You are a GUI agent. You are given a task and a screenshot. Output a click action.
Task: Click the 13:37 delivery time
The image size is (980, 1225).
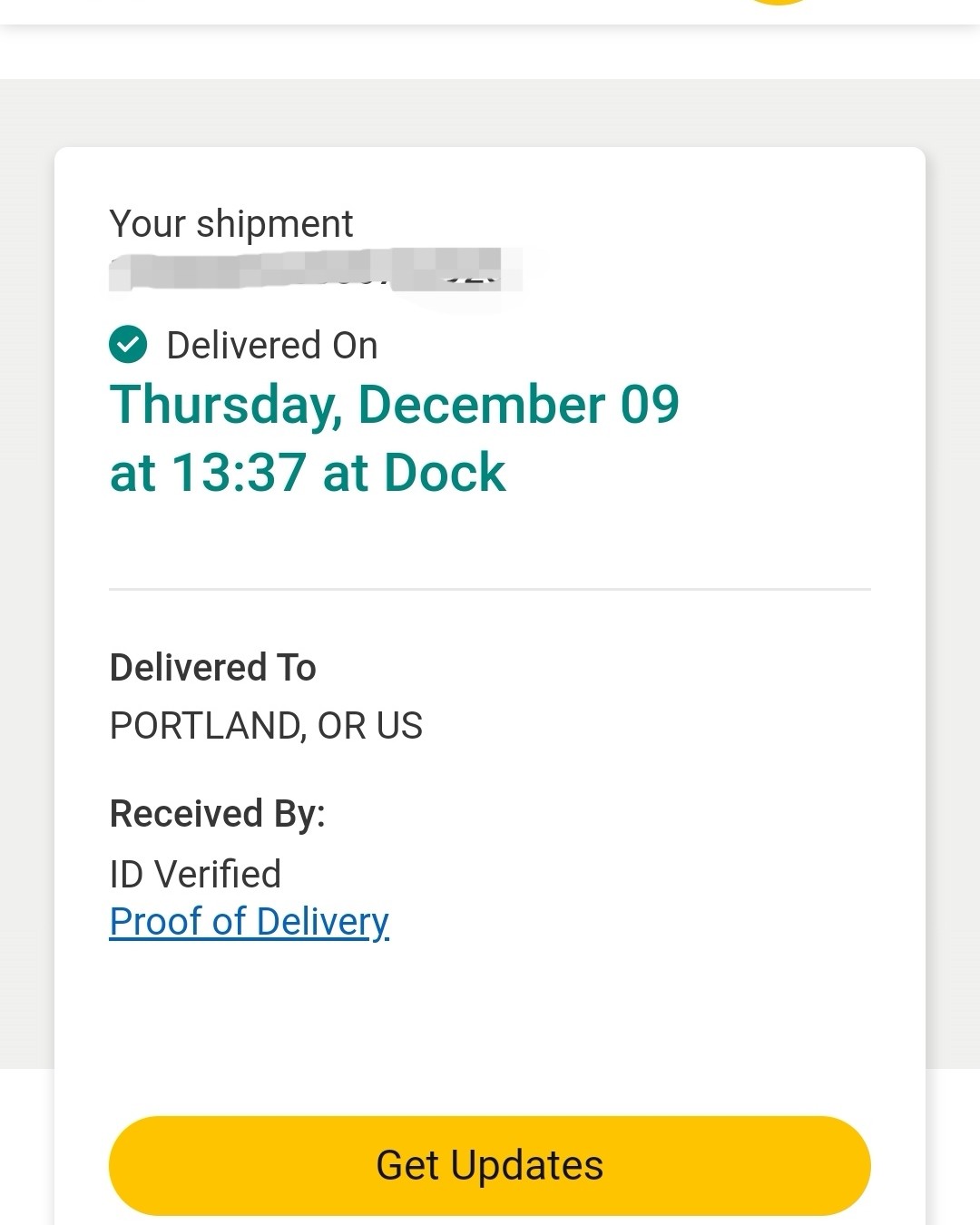tap(239, 473)
